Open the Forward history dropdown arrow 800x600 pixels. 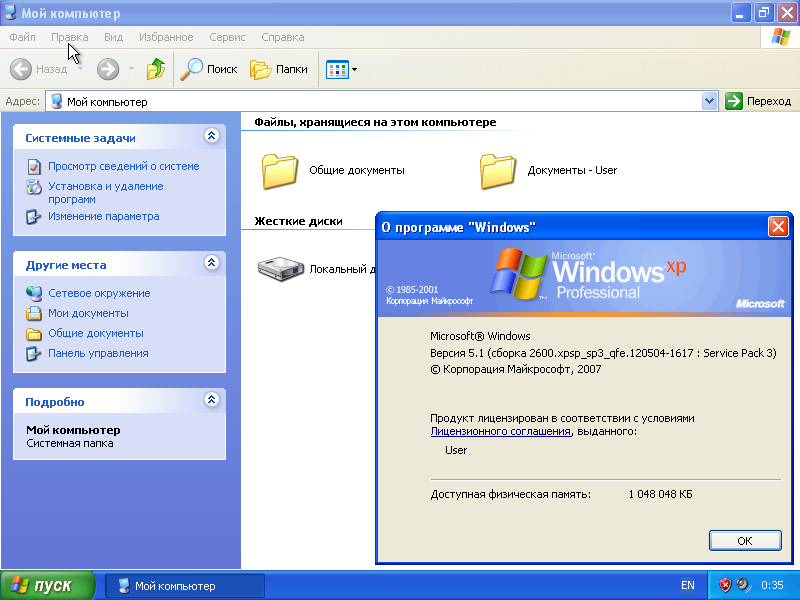tap(131, 68)
